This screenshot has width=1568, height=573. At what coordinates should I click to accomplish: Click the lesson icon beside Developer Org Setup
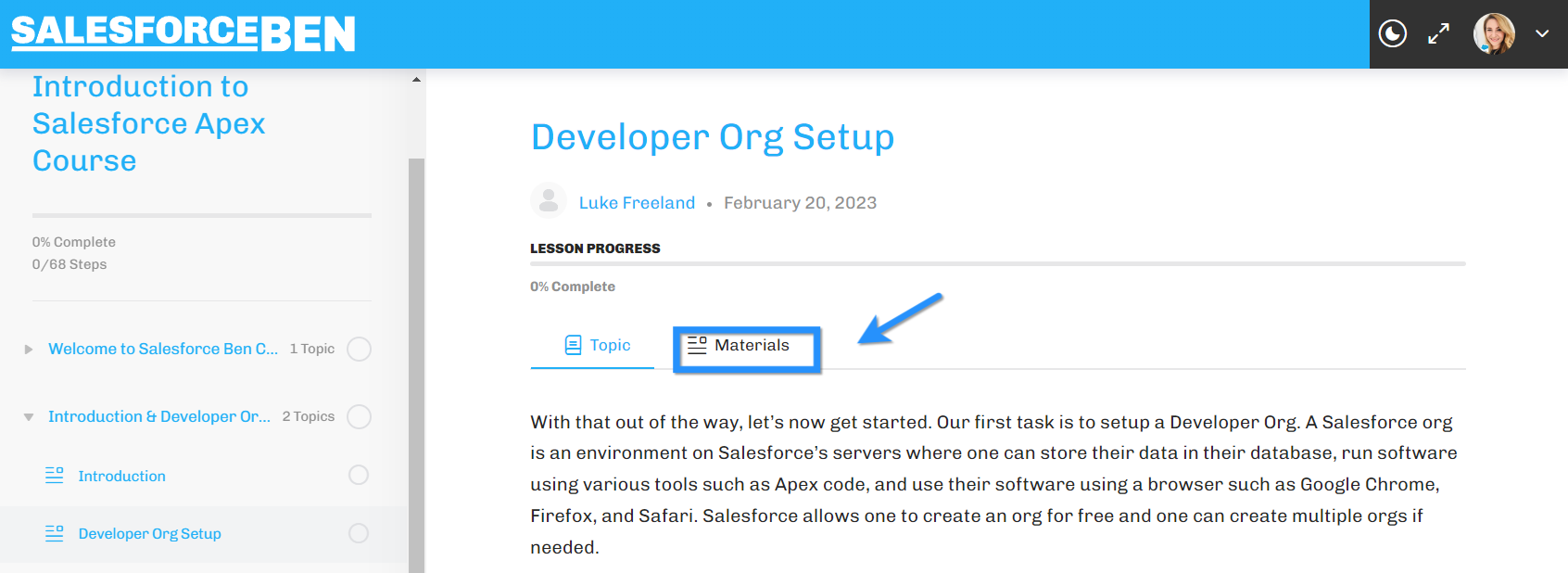click(55, 533)
